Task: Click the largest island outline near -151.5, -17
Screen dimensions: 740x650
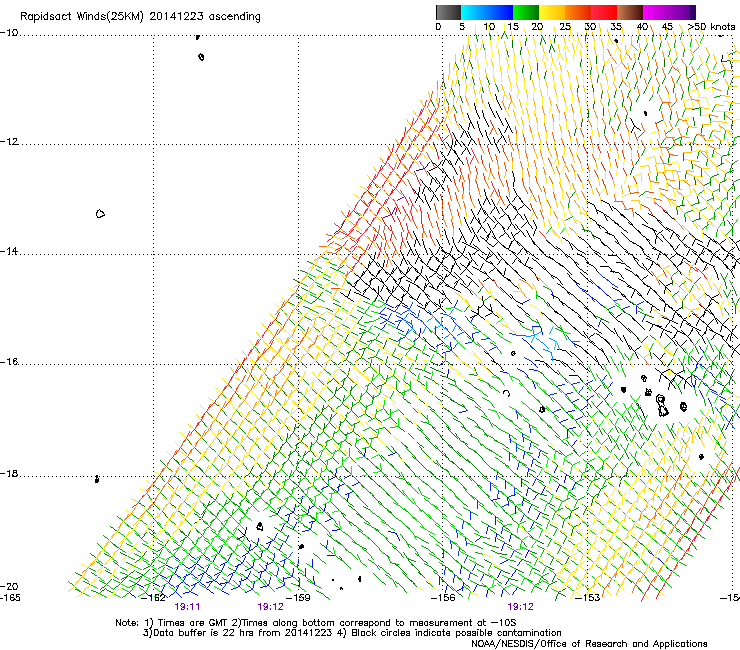Action: coord(662,407)
